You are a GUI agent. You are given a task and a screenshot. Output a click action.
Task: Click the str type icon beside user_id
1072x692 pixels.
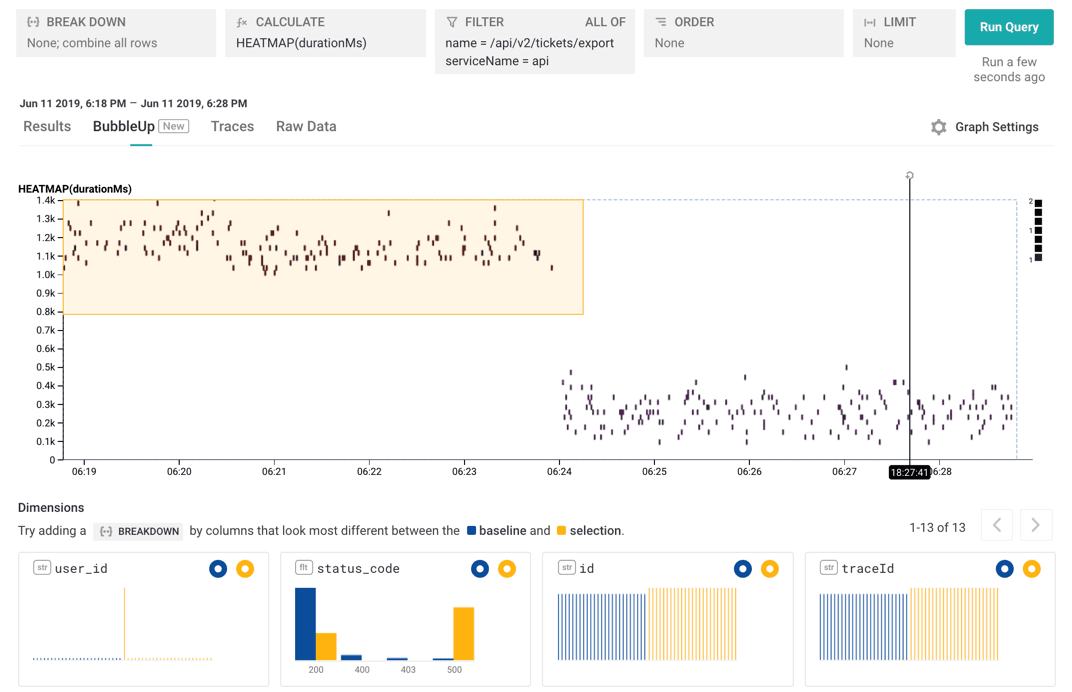tap(42, 568)
